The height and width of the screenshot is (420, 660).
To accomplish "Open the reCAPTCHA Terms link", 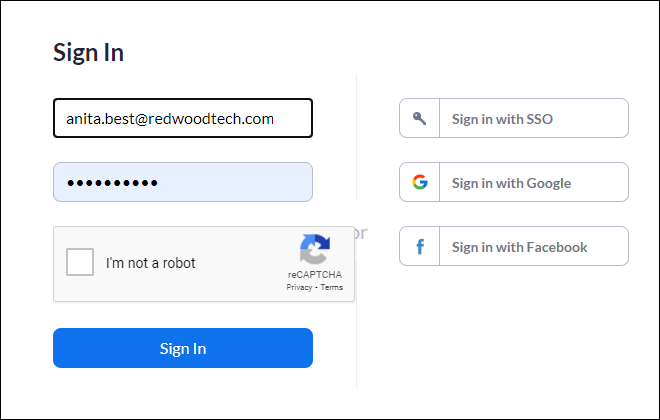I will [x=332, y=287].
